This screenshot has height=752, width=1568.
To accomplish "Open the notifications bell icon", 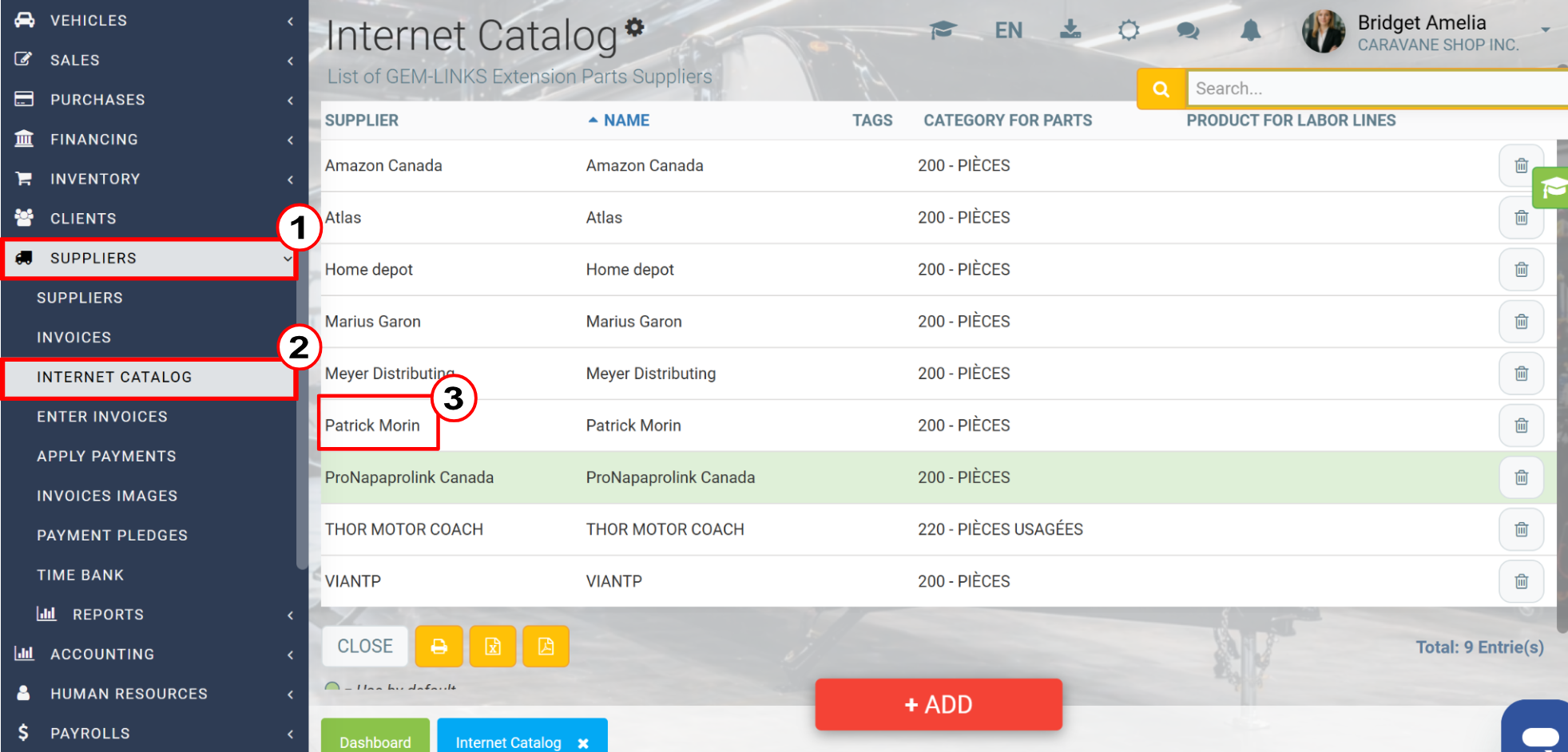I will (1250, 31).
